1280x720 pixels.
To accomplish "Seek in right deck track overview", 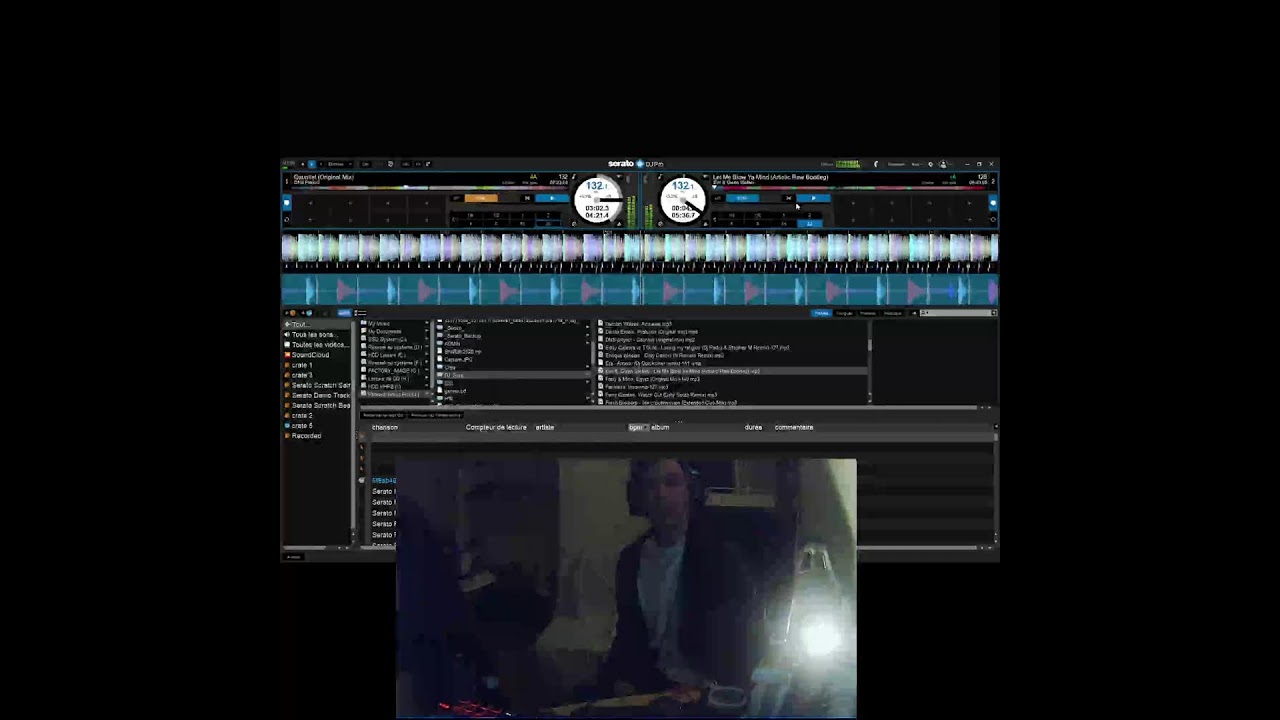I will click(848, 188).
